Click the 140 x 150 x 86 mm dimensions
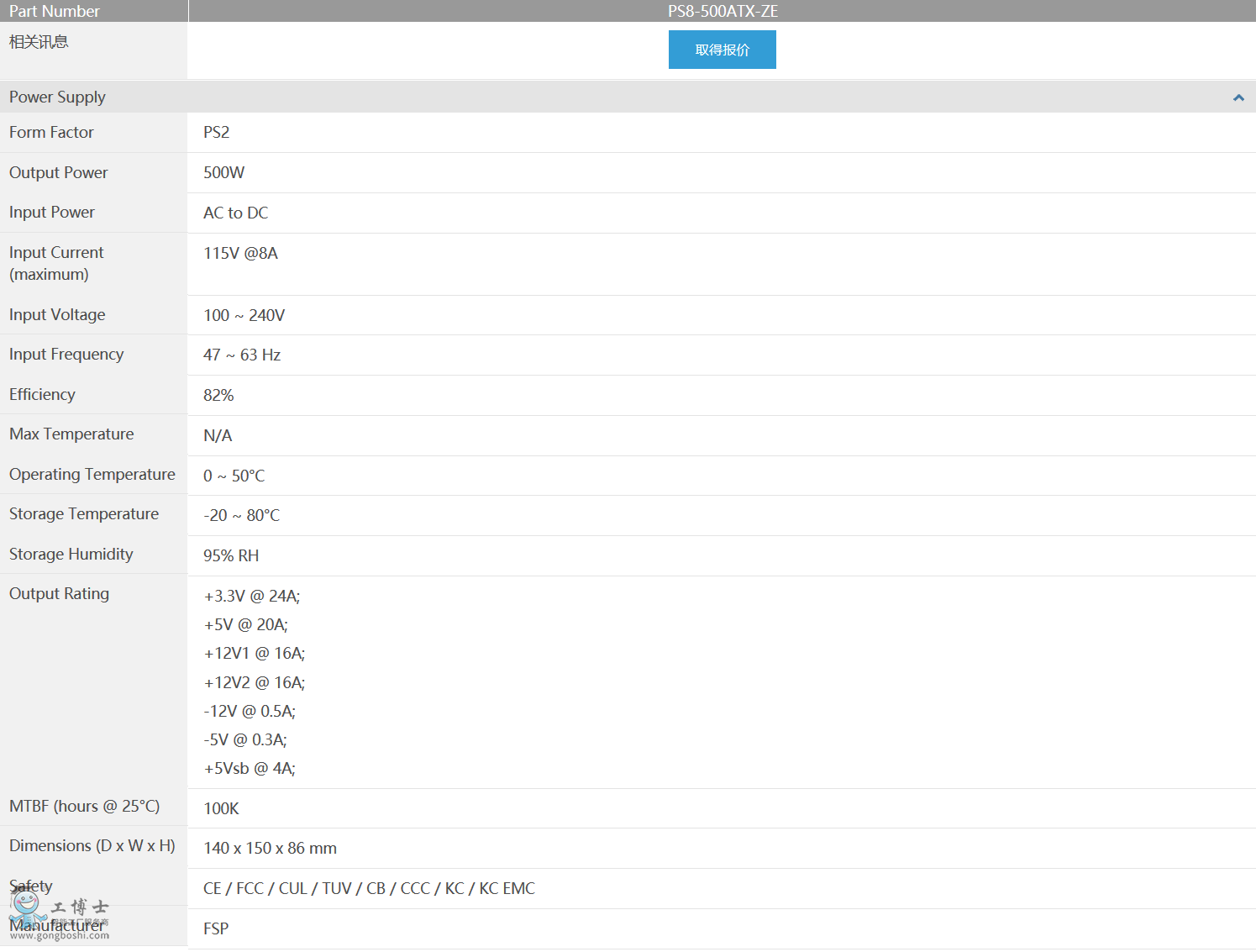The image size is (1256, 952). pyautogui.click(x=270, y=849)
